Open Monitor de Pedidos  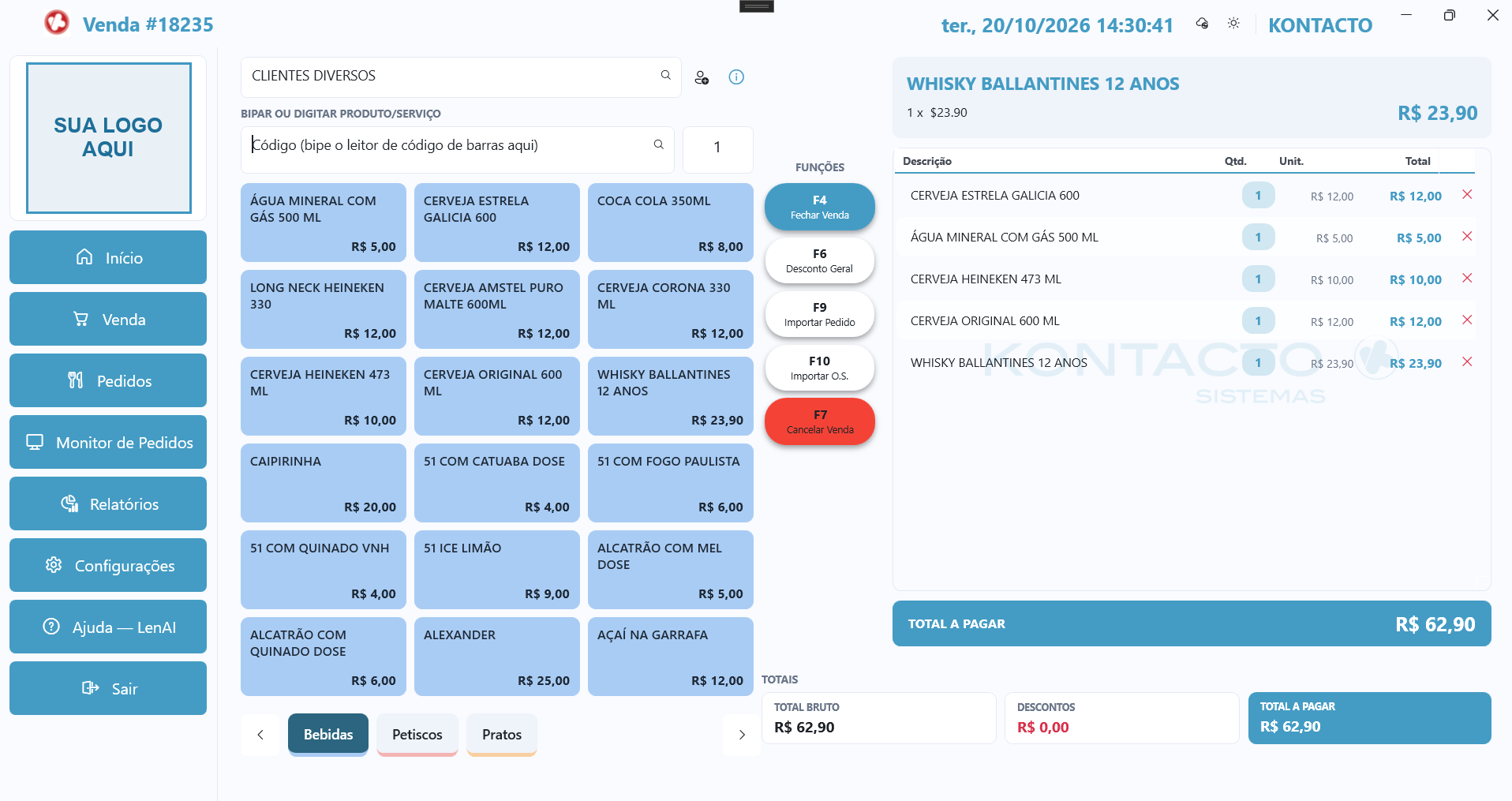click(108, 442)
